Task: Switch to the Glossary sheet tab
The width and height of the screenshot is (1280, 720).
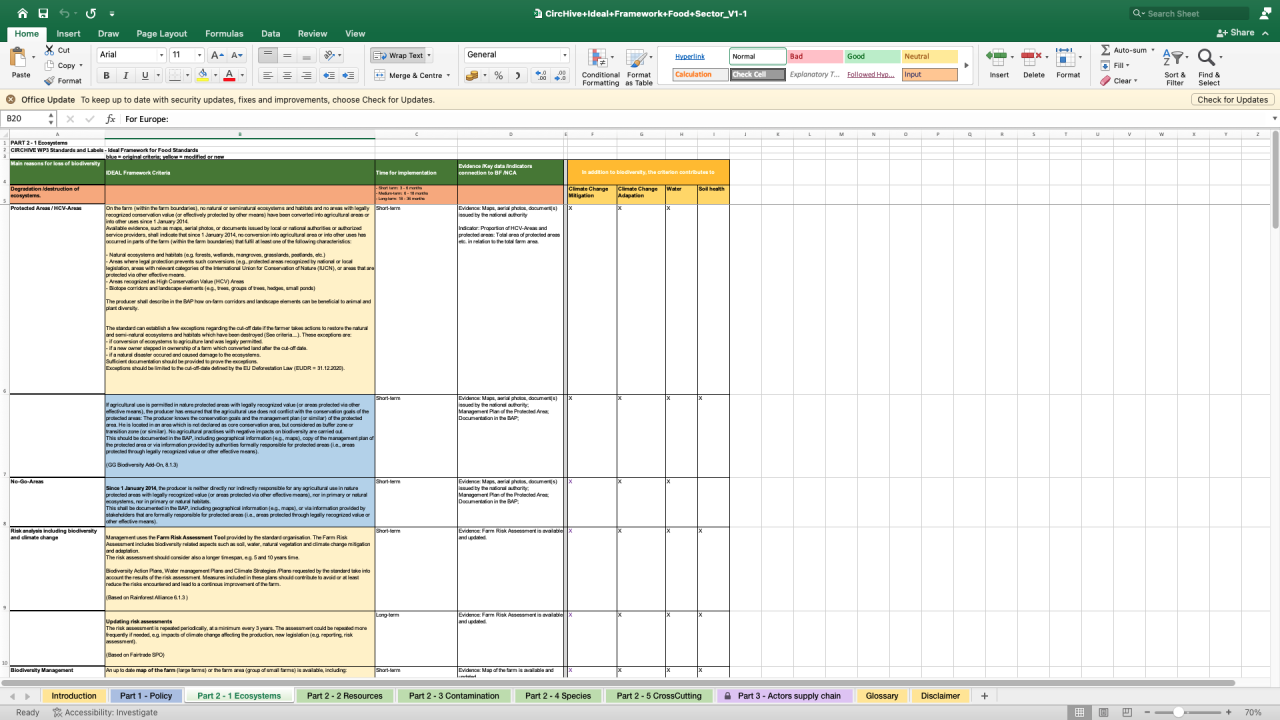Action: [x=882, y=696]
